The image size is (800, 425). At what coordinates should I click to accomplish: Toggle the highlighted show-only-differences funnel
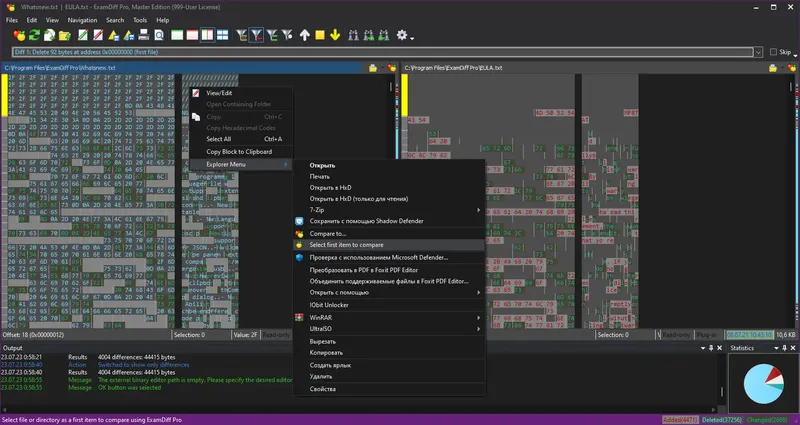pyautogui.click(x=257, y=35)
